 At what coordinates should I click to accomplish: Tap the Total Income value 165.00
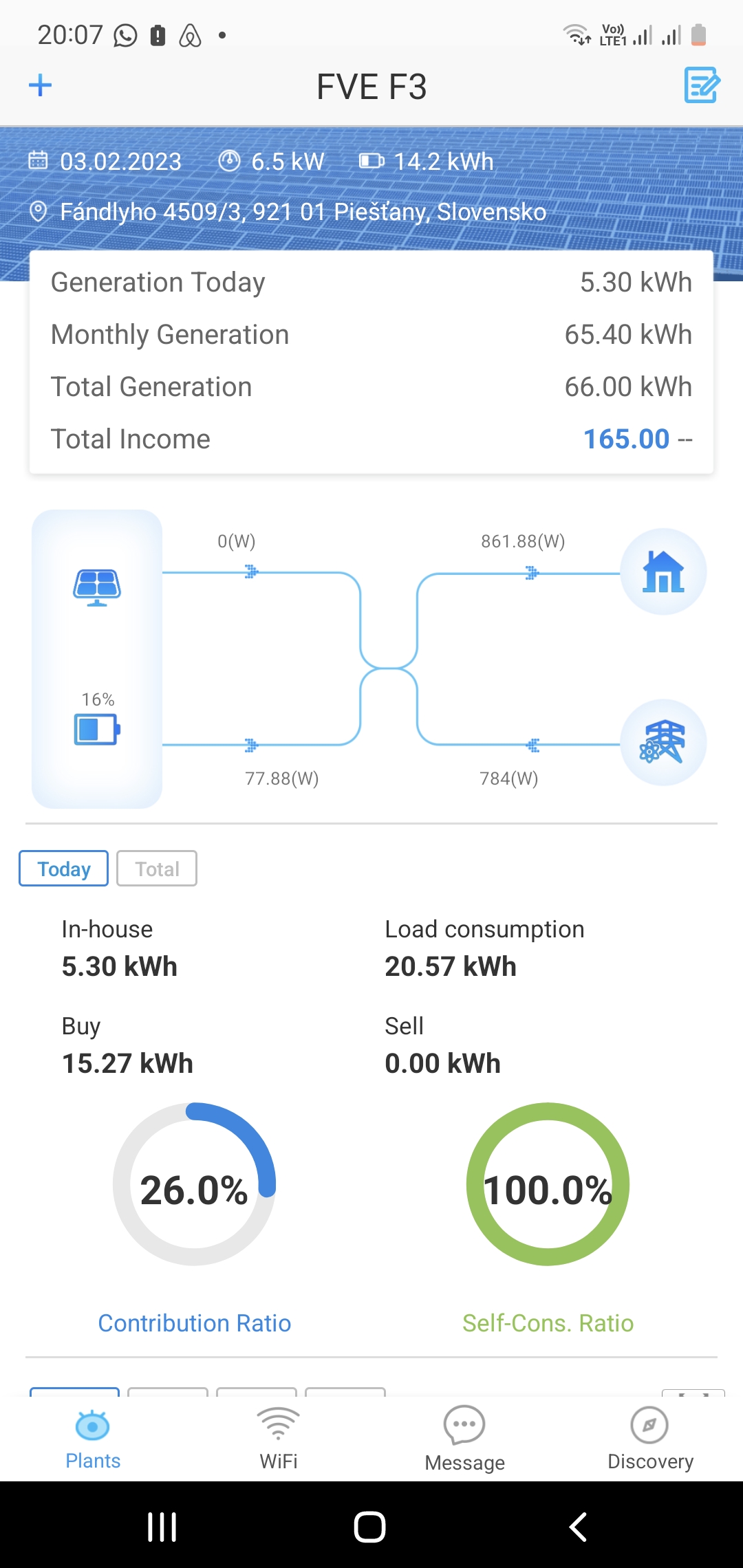pyautogui.click(x=626, y=439)
